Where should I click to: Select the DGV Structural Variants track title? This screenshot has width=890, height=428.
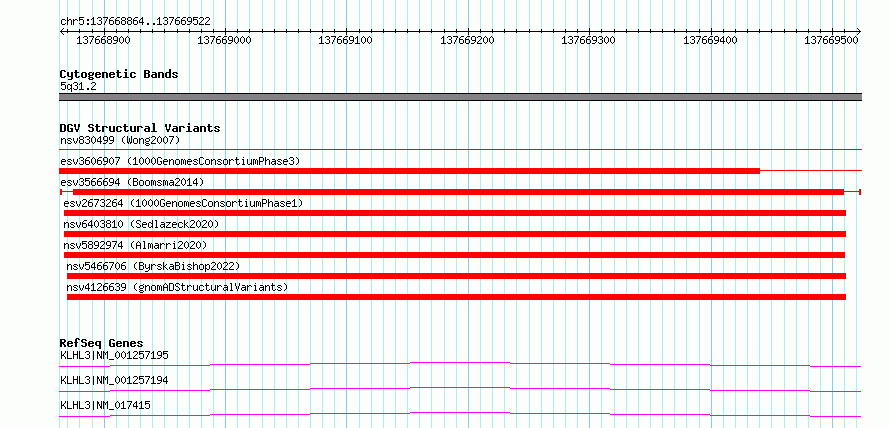point(140,128)
